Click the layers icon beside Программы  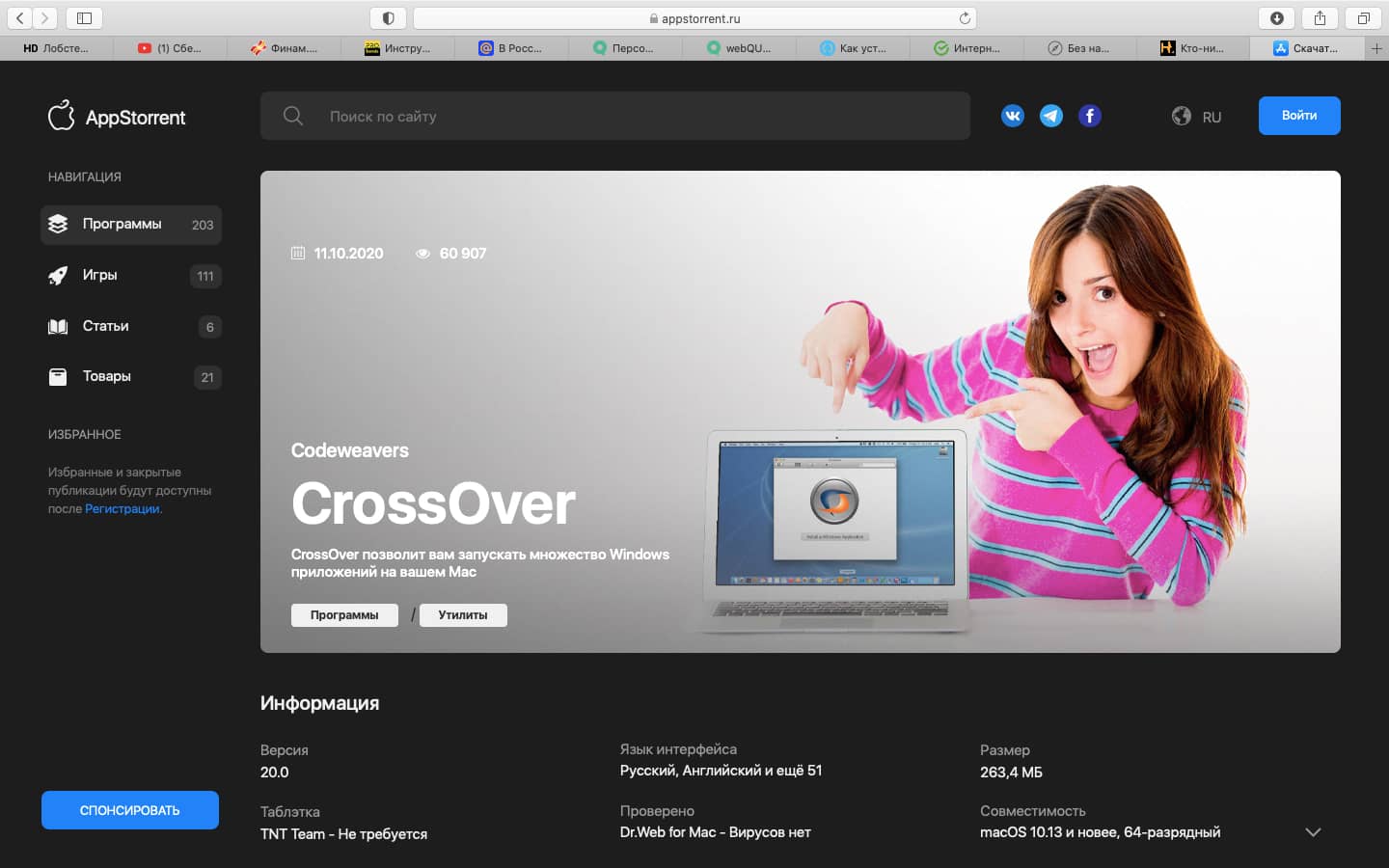click(58, 224)
